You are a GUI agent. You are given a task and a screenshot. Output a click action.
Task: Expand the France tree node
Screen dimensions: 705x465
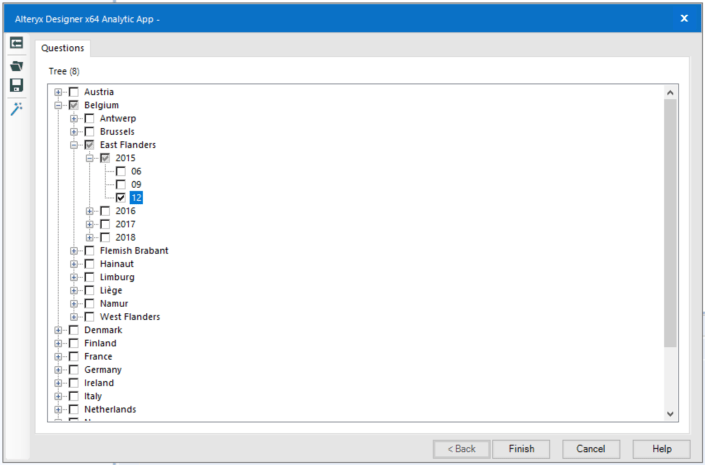(x=59, y=357)
